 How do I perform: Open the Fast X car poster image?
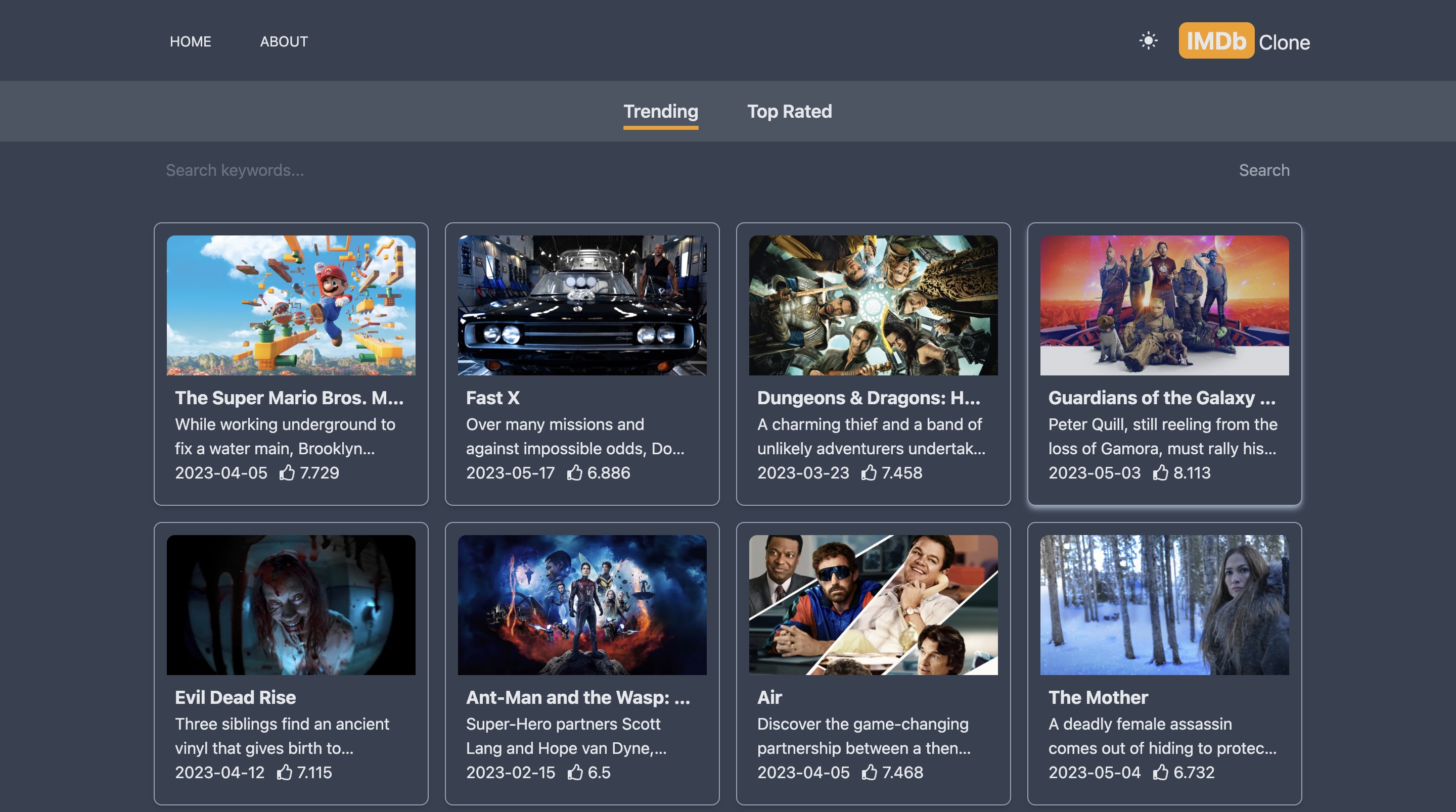[582, 305]
